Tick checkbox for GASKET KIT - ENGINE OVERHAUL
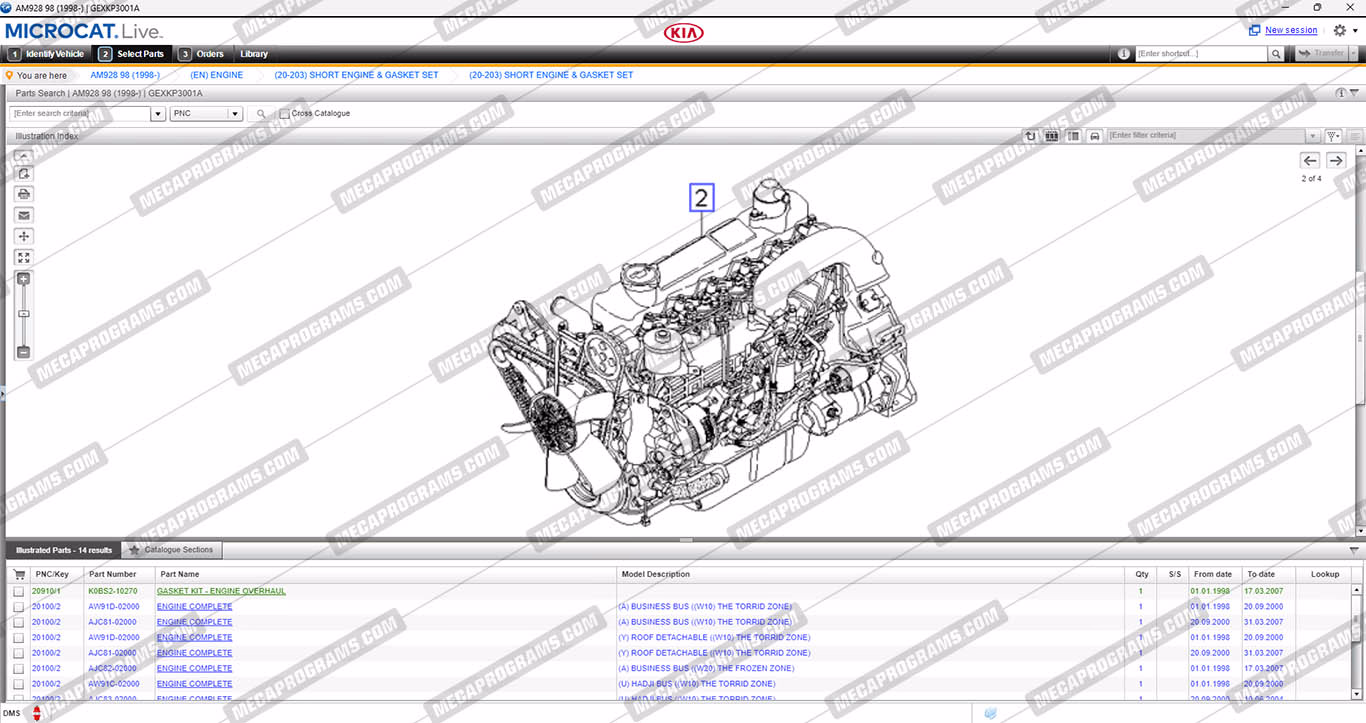1366x723 pixels. [x=19, y=591]
